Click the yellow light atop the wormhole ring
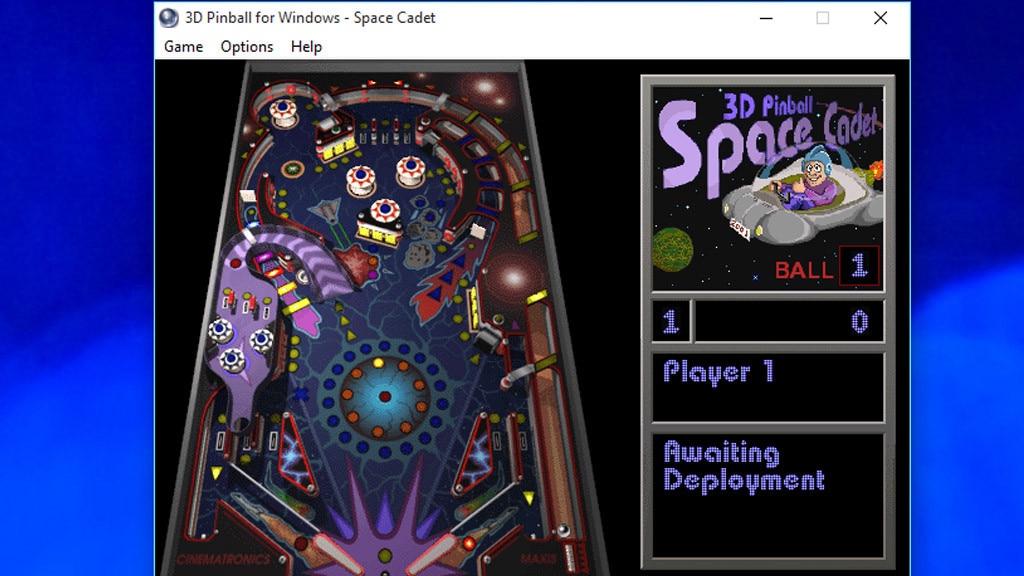Image resolution: width=1024 pixels, height=576 pixels. (x=378, y=362)
